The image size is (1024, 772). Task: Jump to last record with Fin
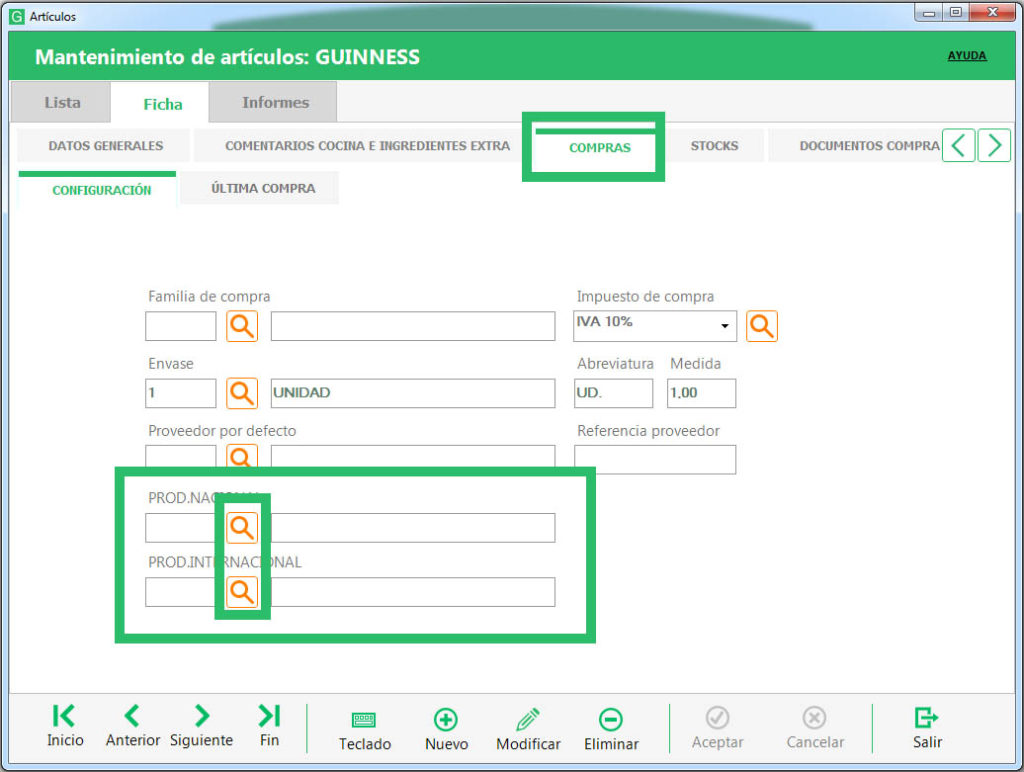pyautogui.click(x=269, y=726)
